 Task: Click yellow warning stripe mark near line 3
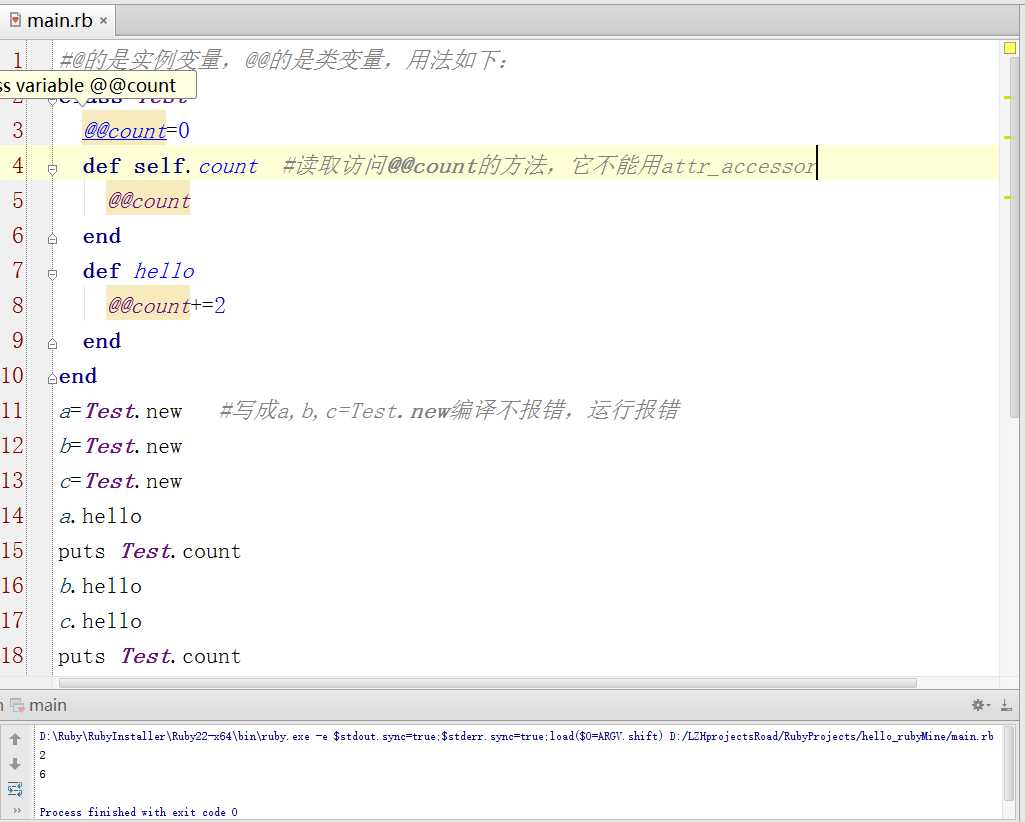(x=1007, y=137)
